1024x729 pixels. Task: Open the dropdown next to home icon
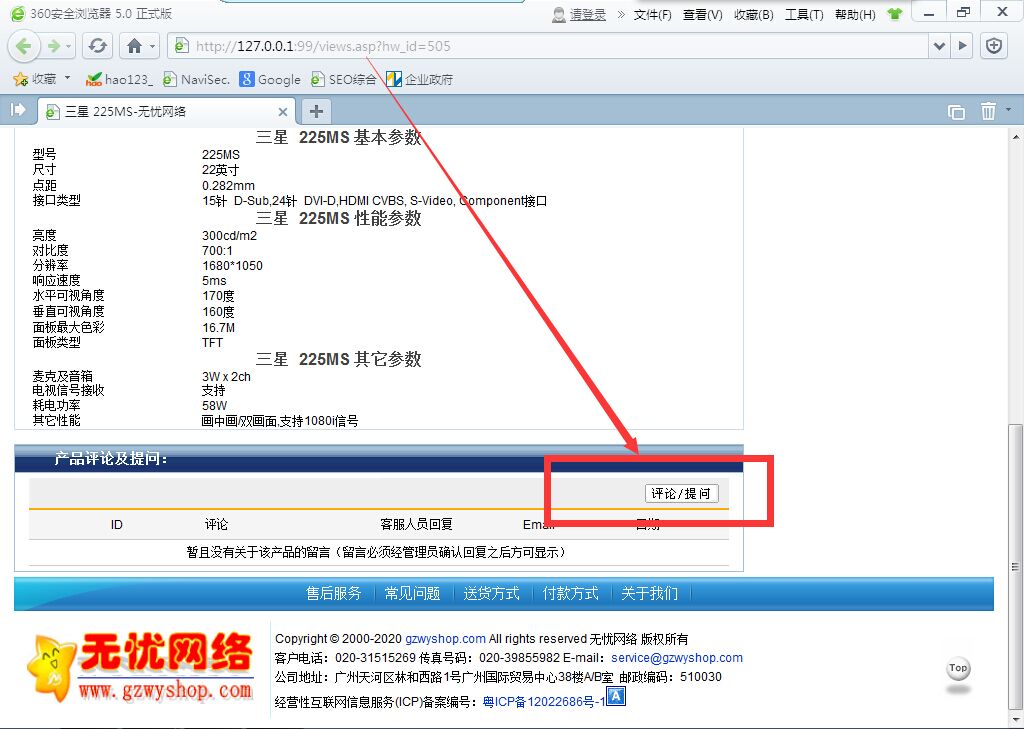[153, 46]
